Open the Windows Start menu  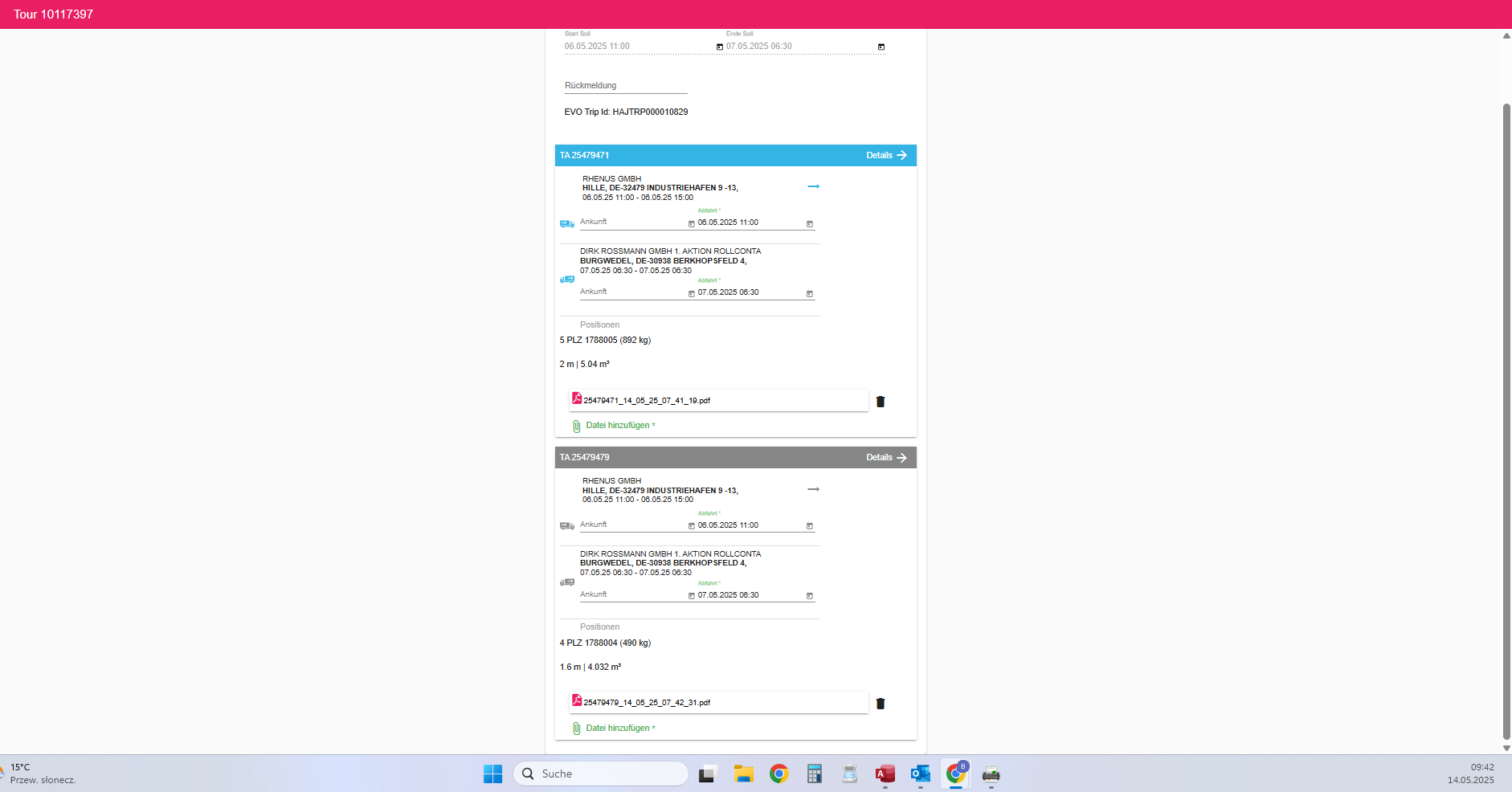click(492, 774)
